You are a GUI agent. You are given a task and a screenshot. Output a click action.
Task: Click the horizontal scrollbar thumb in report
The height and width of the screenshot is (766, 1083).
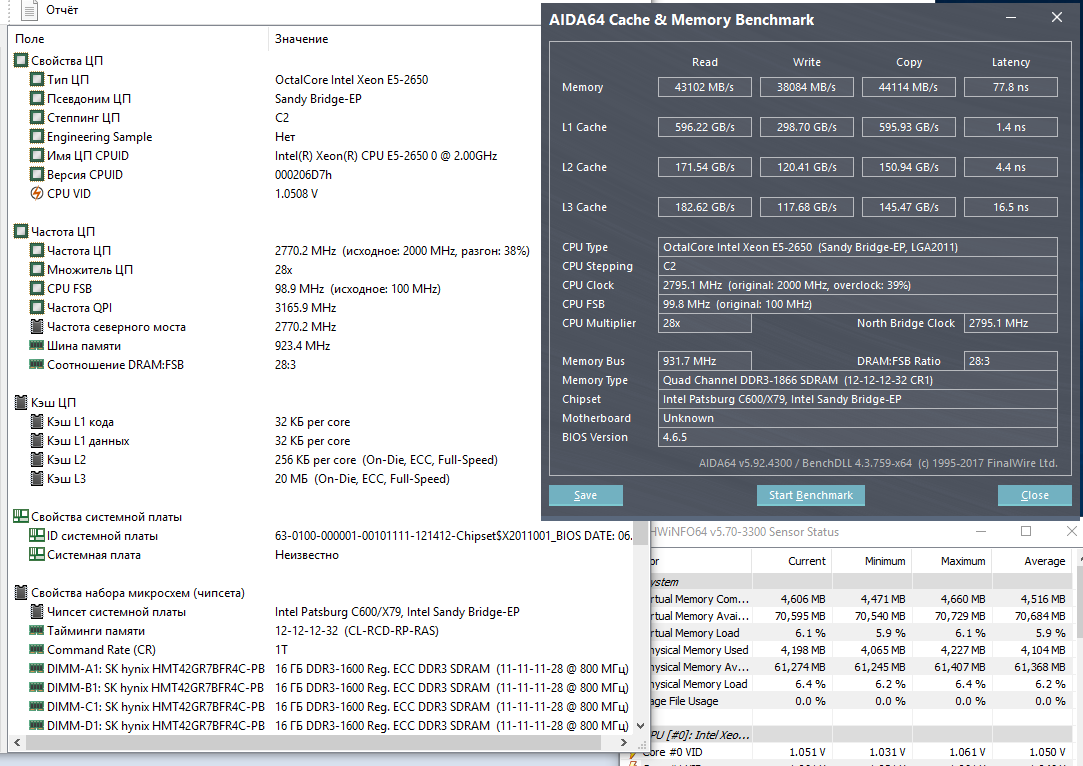pyautogui.click(x=313, y=743)
